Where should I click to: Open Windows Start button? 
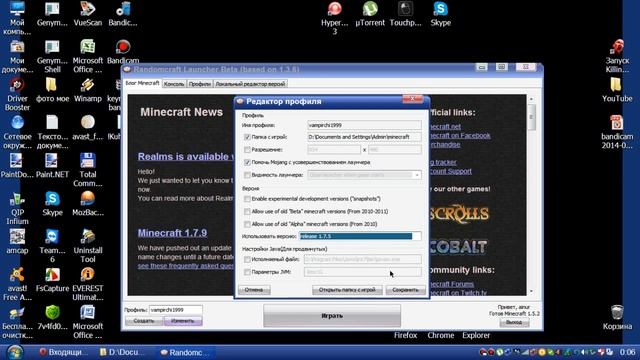[x=15, y=352]
